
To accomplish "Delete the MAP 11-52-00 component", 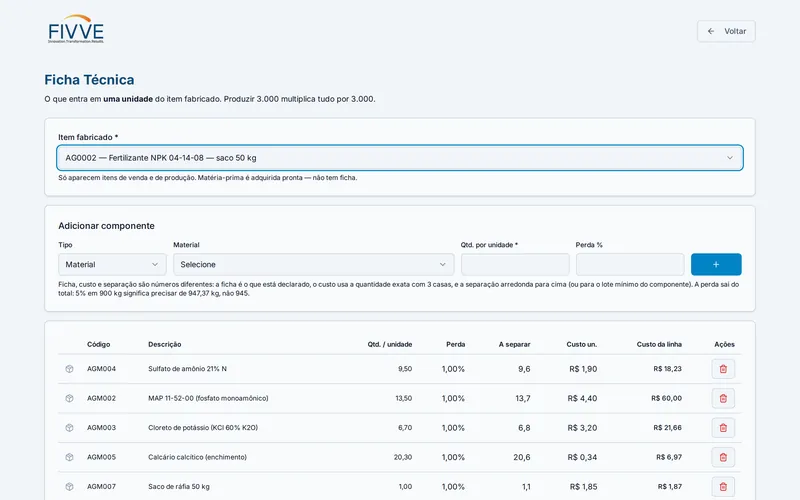I will tap(723, 398).
